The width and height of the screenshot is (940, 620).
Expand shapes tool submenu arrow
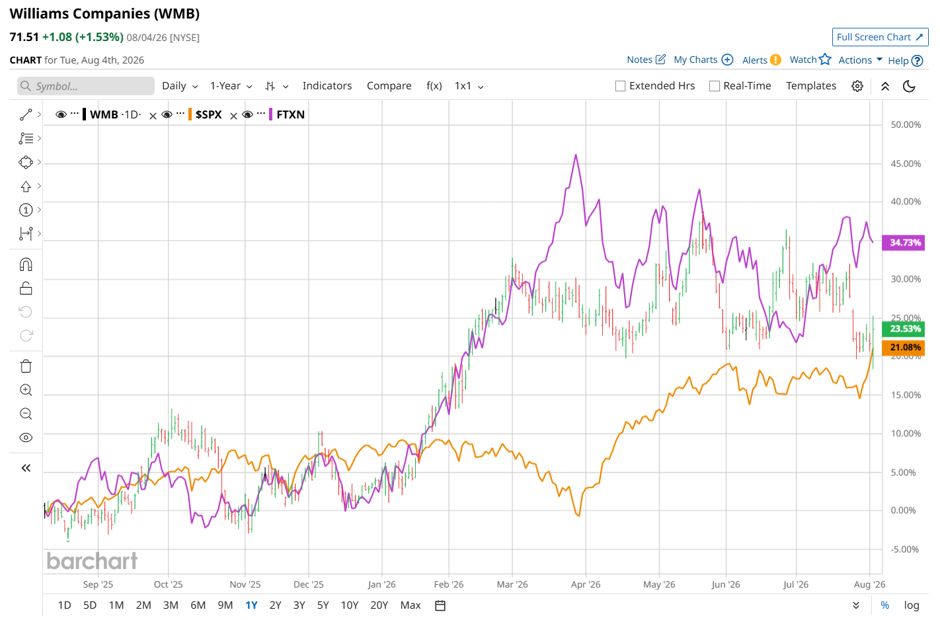coord(39,162)
